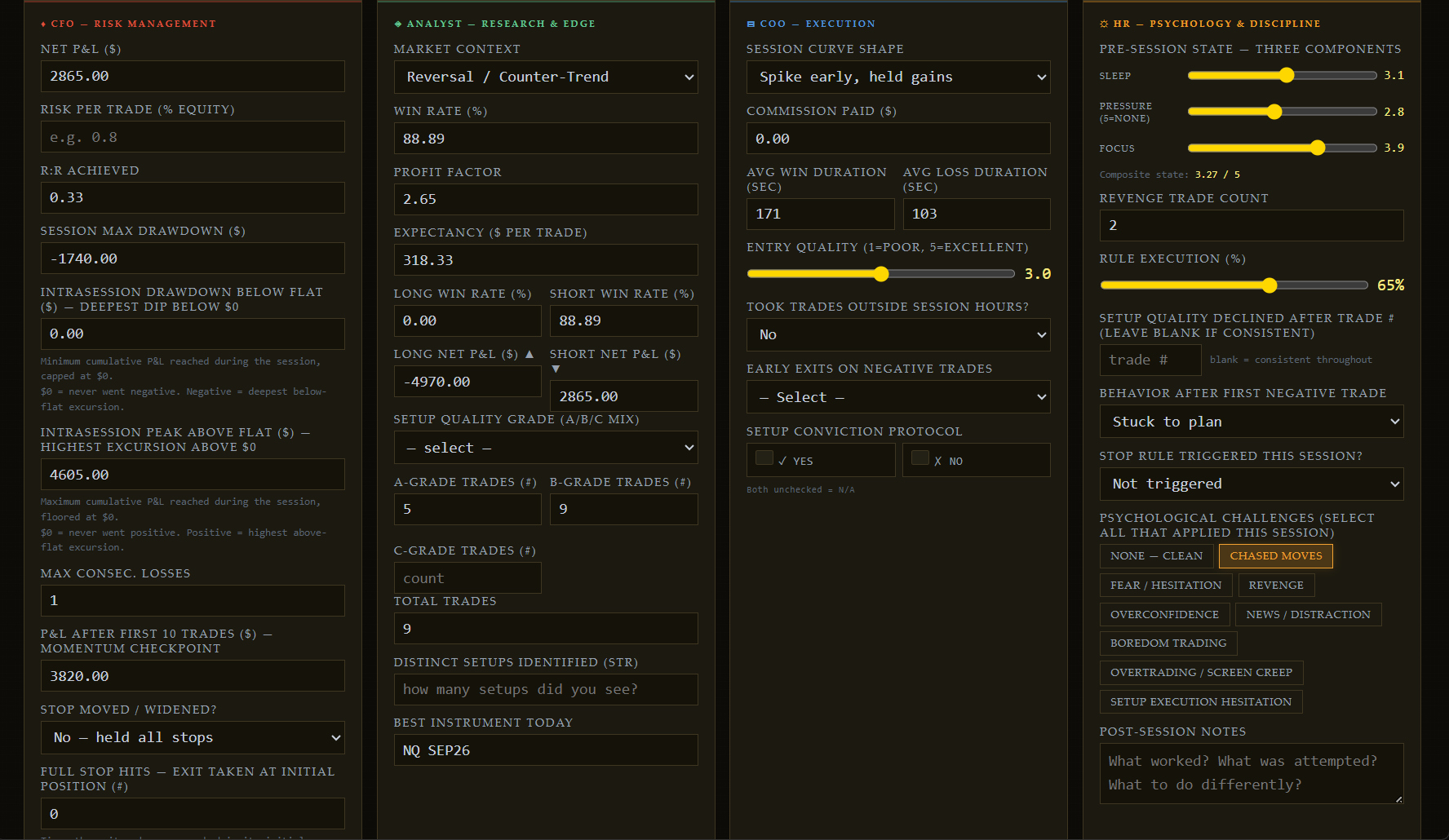Click the Net P&L input field
The height and width of the screenshot is (840, 1449).
pos(193,76)
